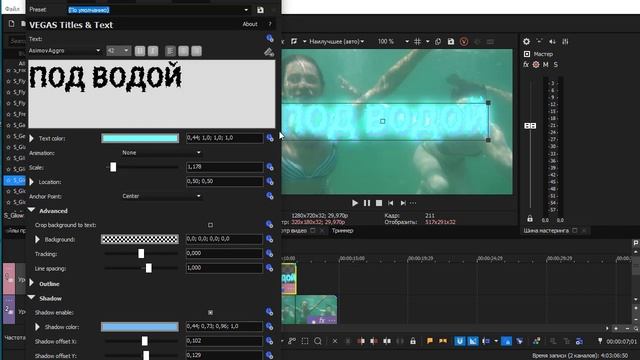The height and width of the screenshot is (360, 640).
Task: Click the Scale slider handle
Action: (x=113, y=167)
